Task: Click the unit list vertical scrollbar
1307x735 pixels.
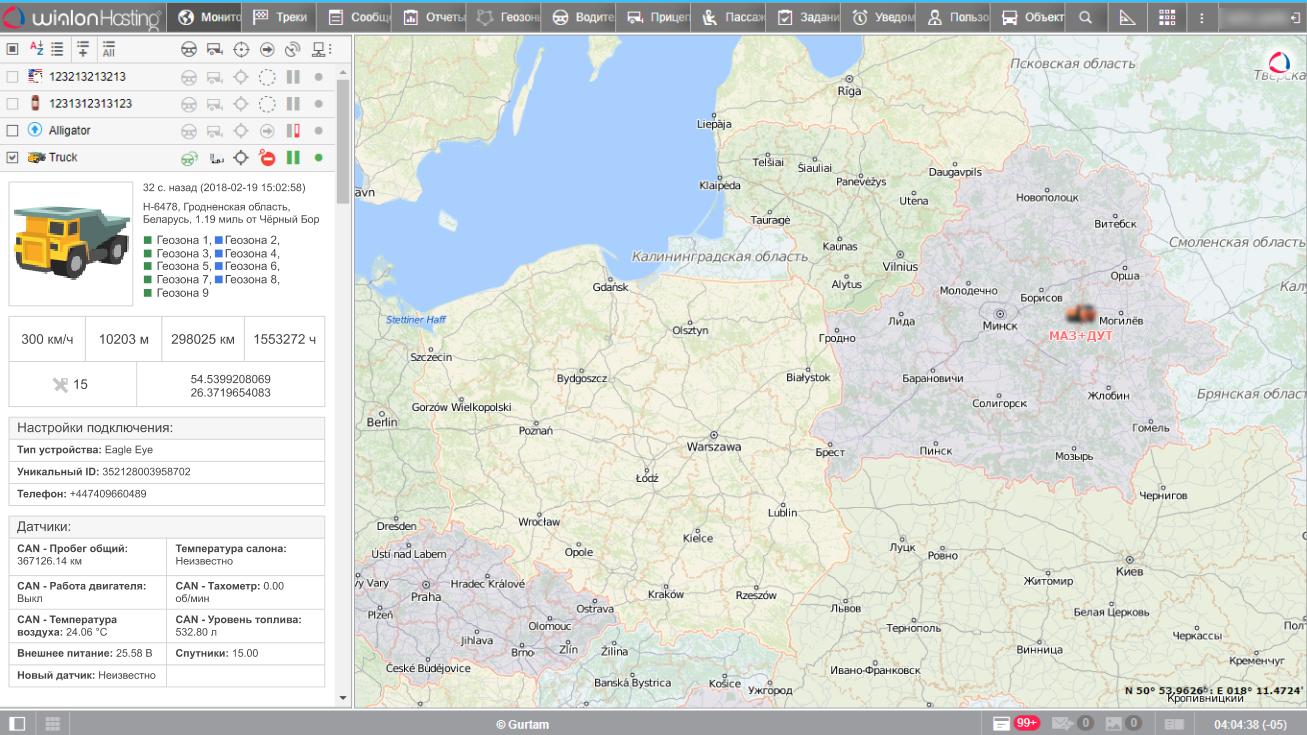Action: (343, 140)
